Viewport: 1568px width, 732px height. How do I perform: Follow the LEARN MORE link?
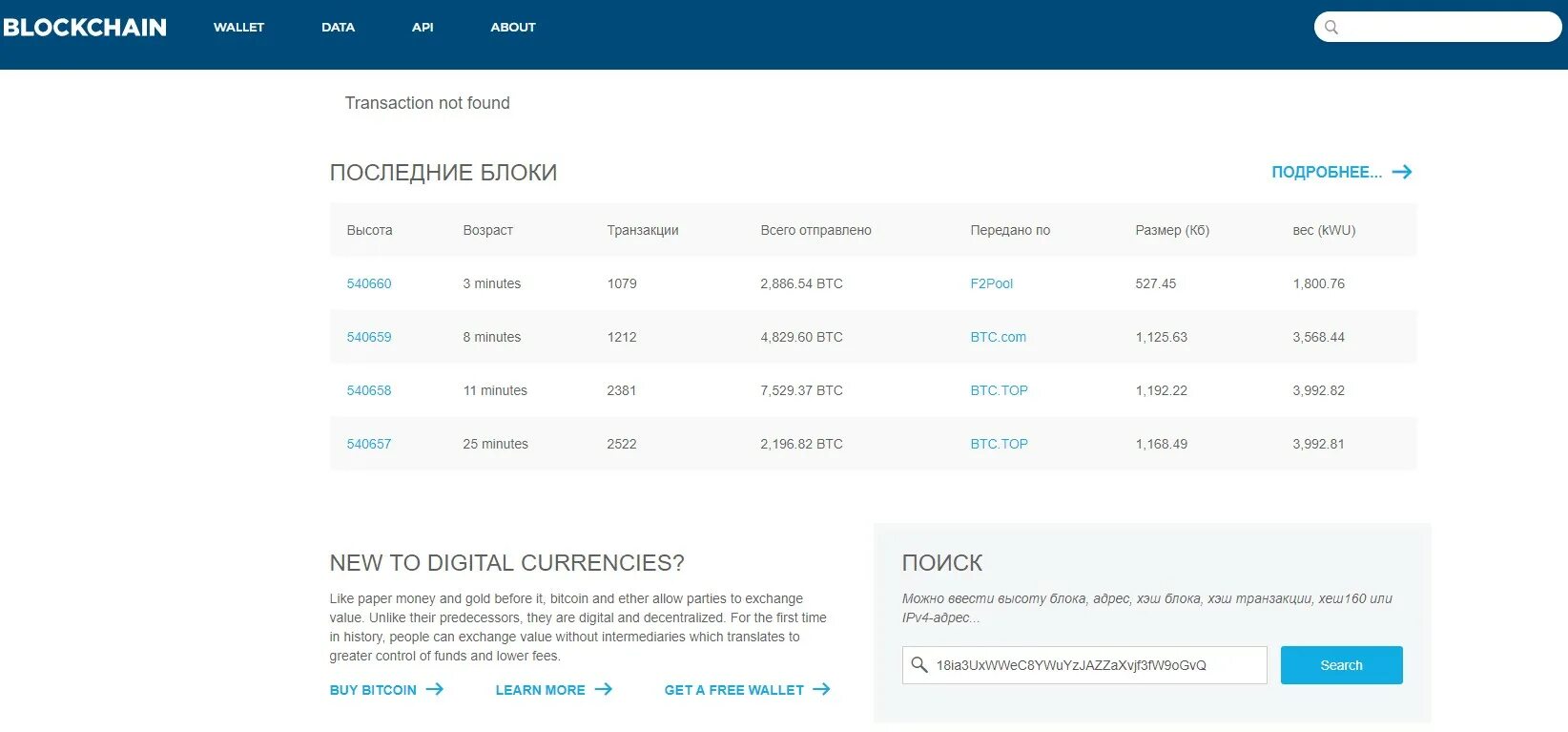tap(540, 690)
